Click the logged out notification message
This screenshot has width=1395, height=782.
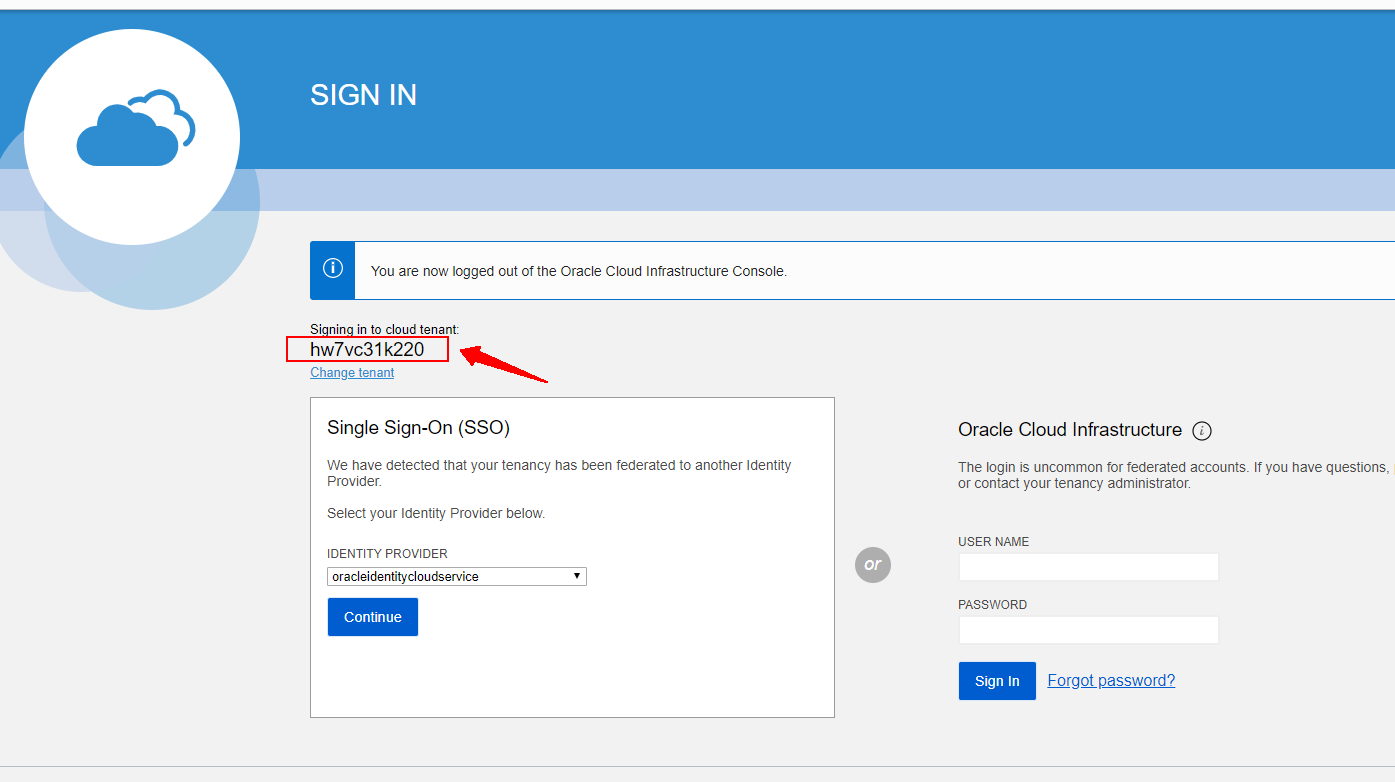point(579,271)
